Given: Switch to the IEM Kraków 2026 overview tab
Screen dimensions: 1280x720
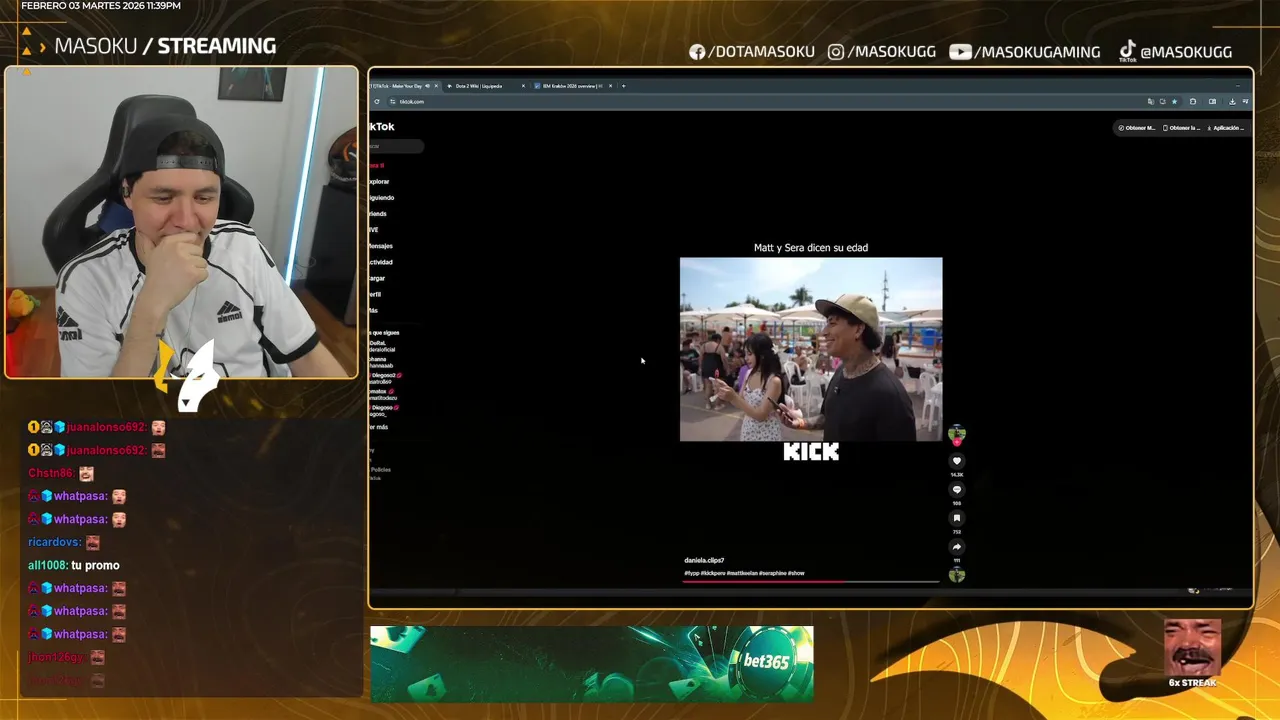Looking at the screenshot, I should [575, 86].
